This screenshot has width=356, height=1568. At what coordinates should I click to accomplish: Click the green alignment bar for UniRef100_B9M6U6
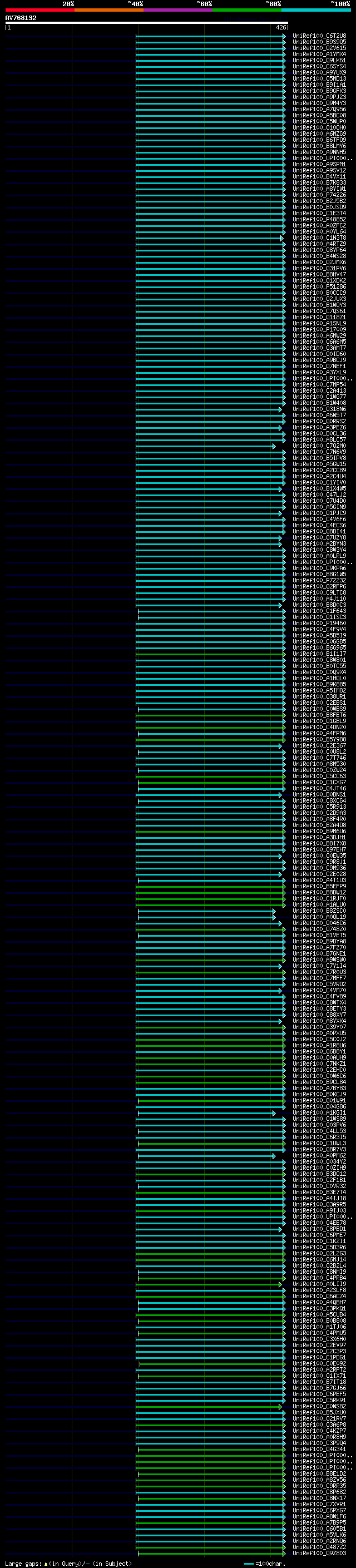(211, 831)
